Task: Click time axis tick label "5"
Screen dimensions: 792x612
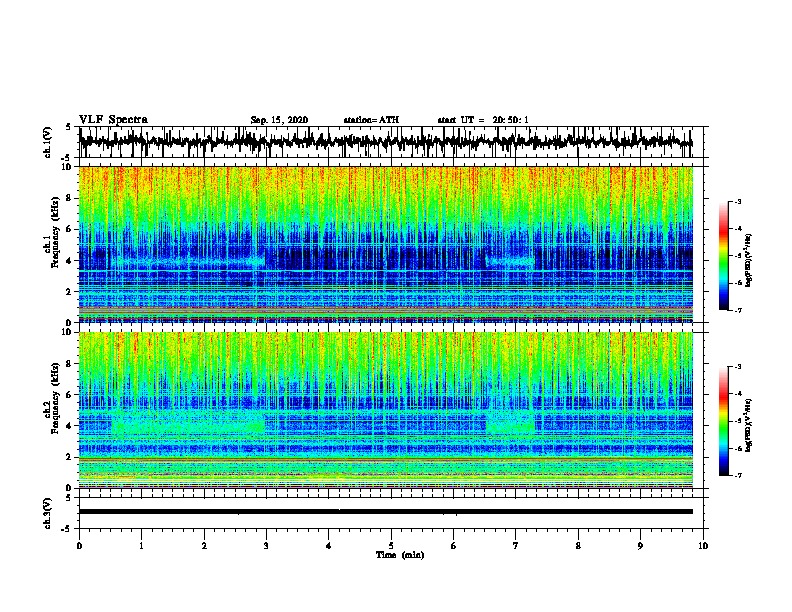Action: [x=391, y=546]
